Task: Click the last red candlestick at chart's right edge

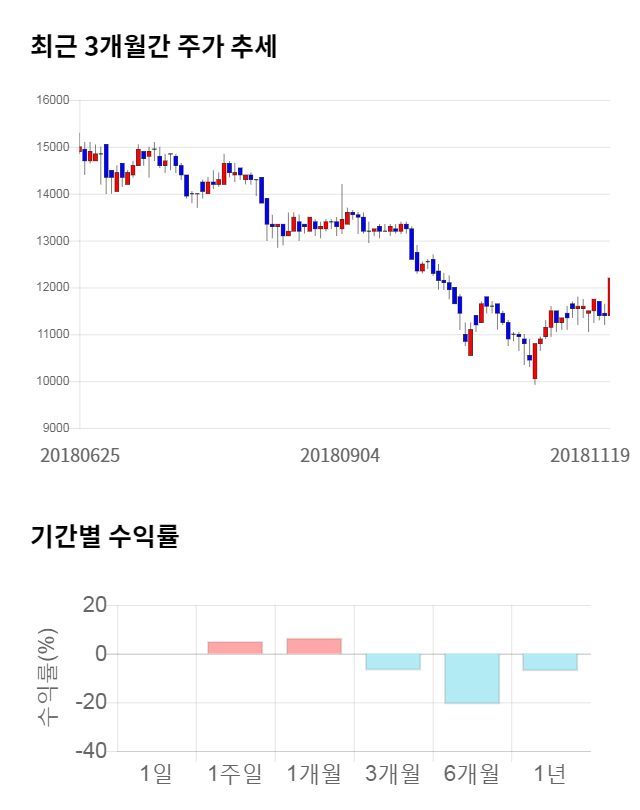Action: click(x=608, y=296)
